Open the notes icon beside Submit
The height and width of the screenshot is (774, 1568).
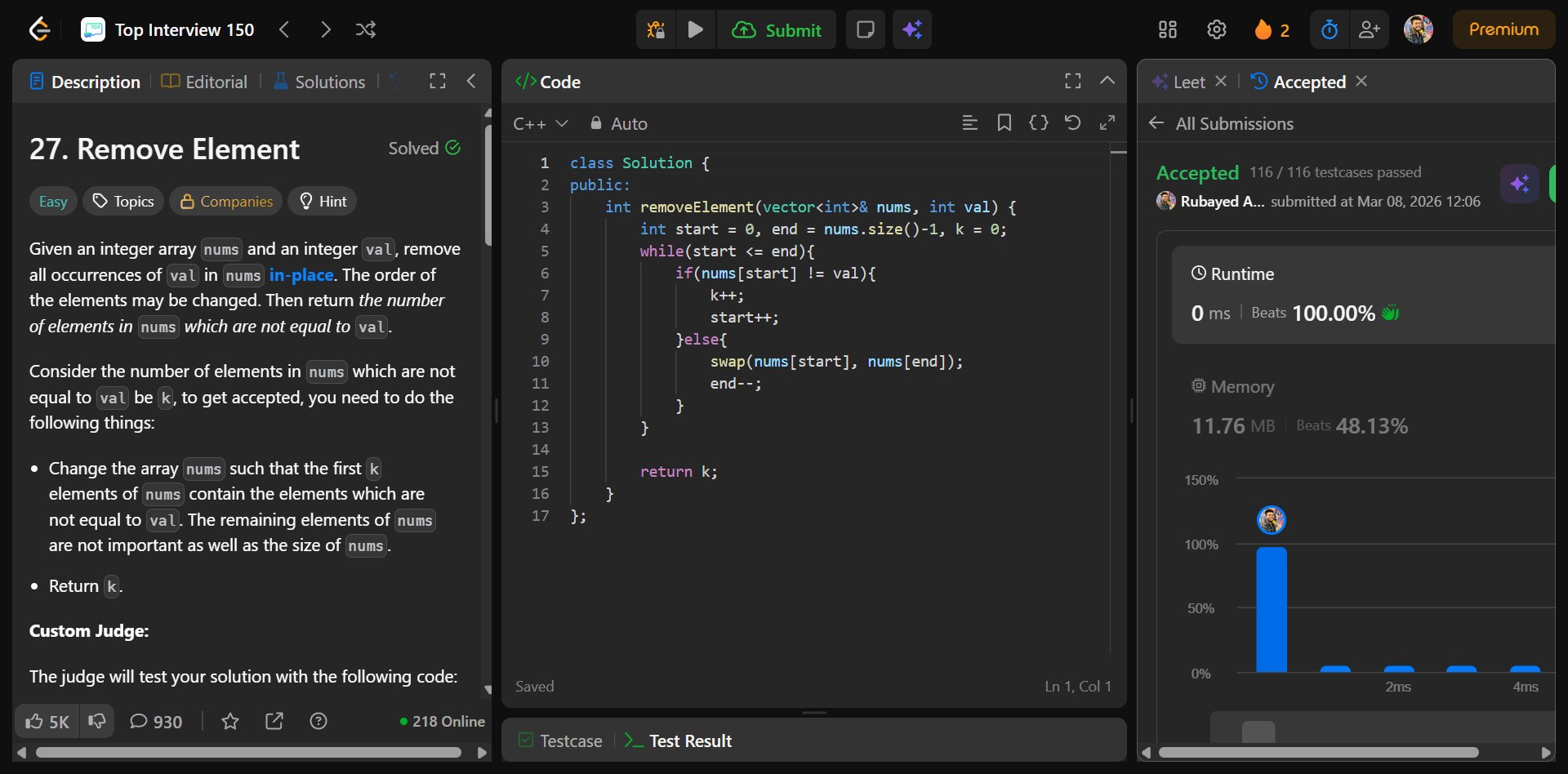coord(865,30)
